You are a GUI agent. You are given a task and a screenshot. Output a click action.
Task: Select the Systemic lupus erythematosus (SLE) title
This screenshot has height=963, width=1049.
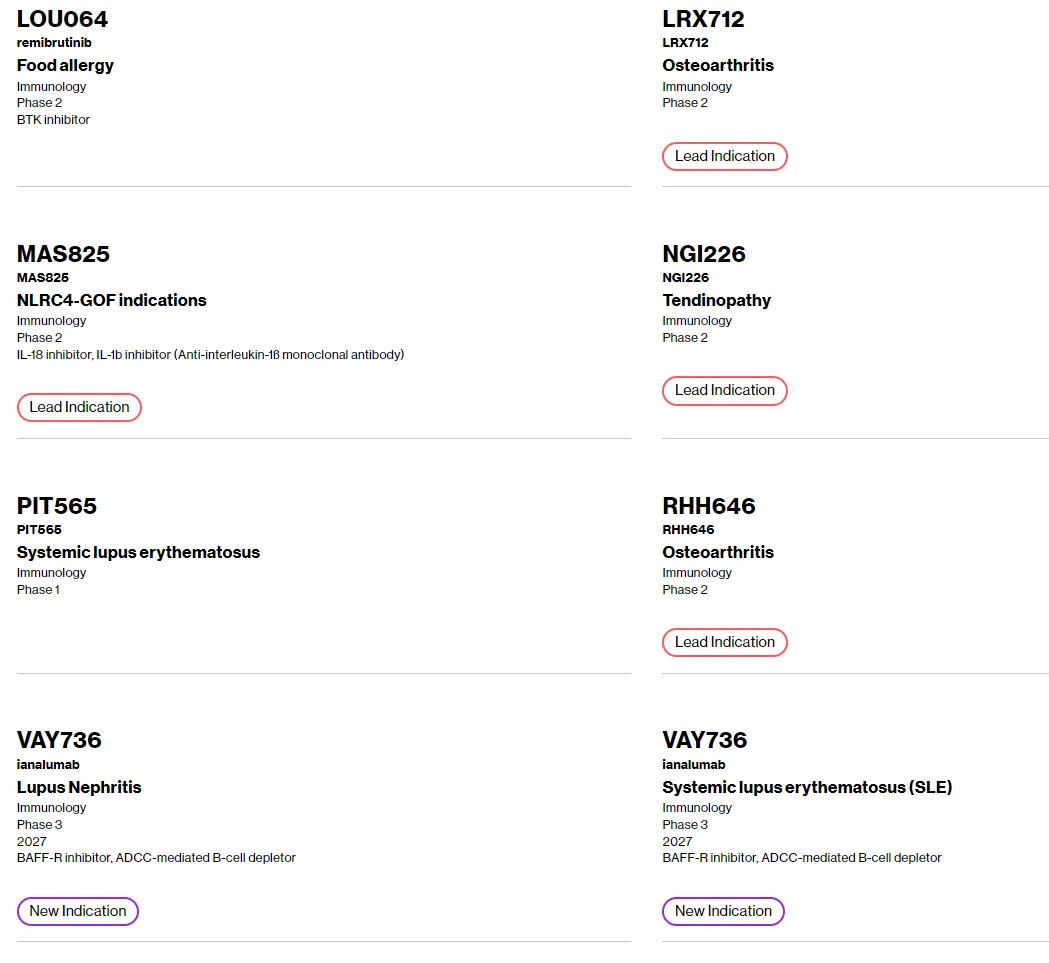807,787
